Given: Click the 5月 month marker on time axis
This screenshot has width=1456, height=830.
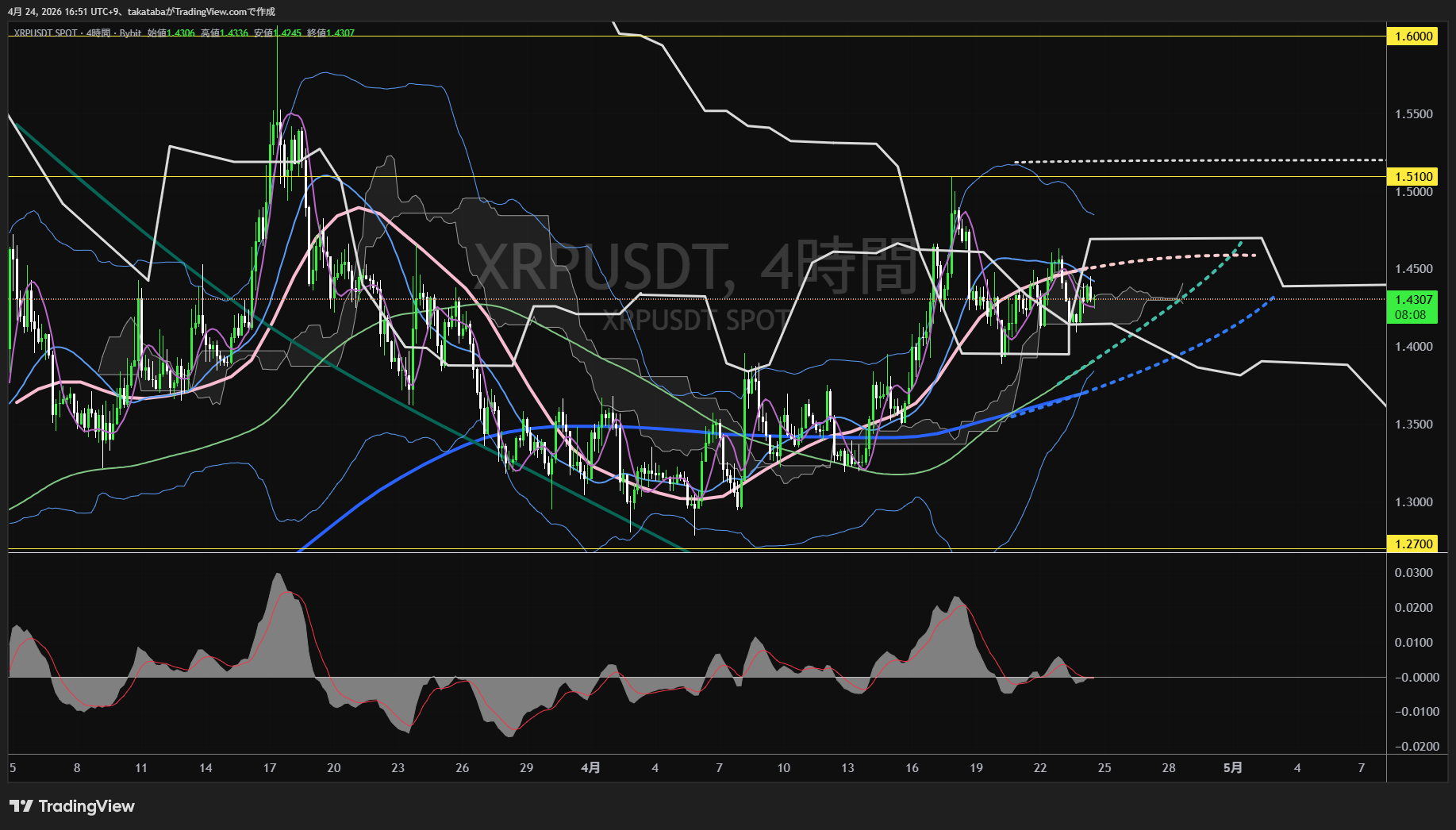Looking at the screenshot, I should coord(1232,768).
